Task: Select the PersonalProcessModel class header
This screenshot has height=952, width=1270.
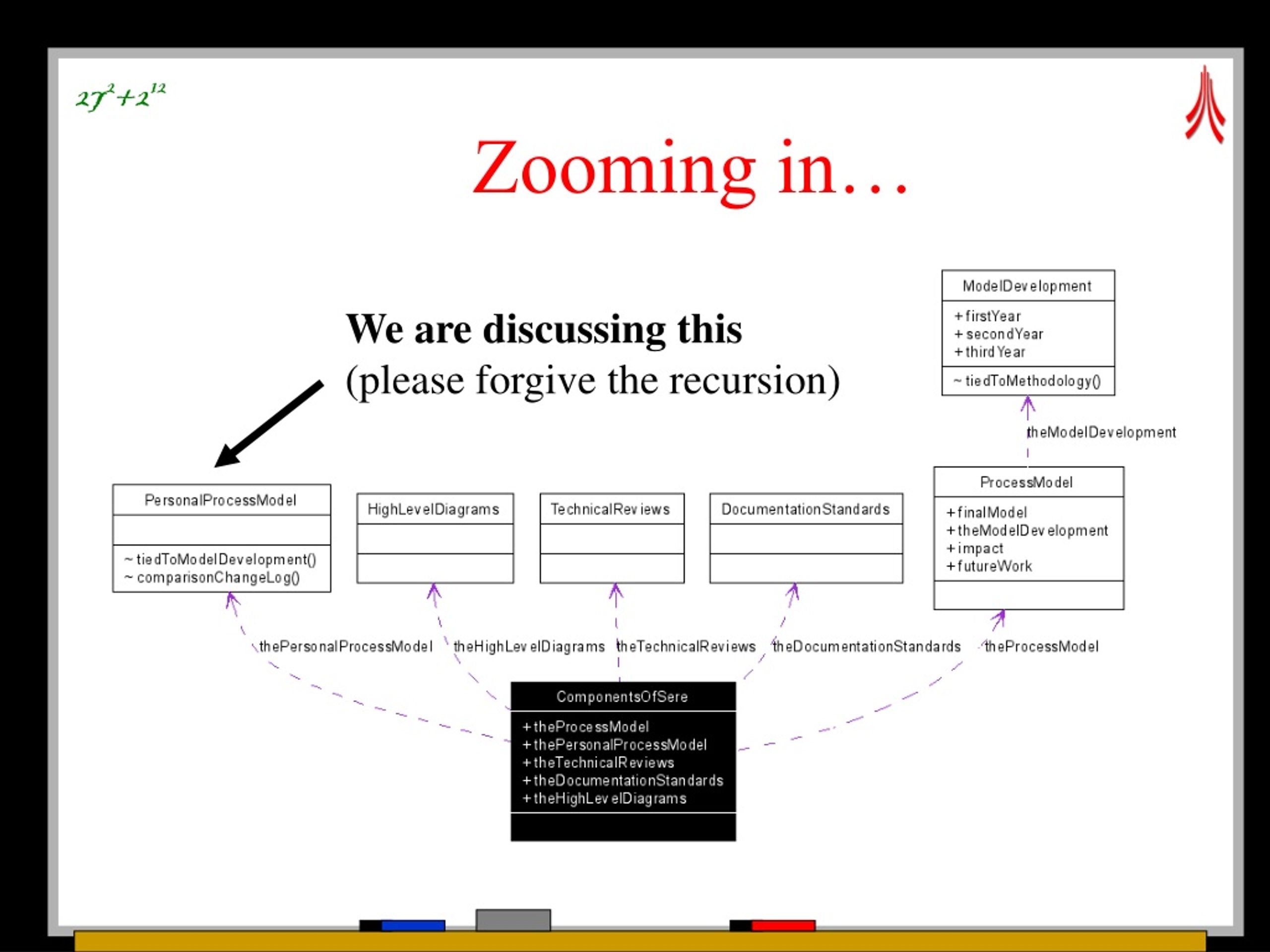Action: [x=222, y=500]
